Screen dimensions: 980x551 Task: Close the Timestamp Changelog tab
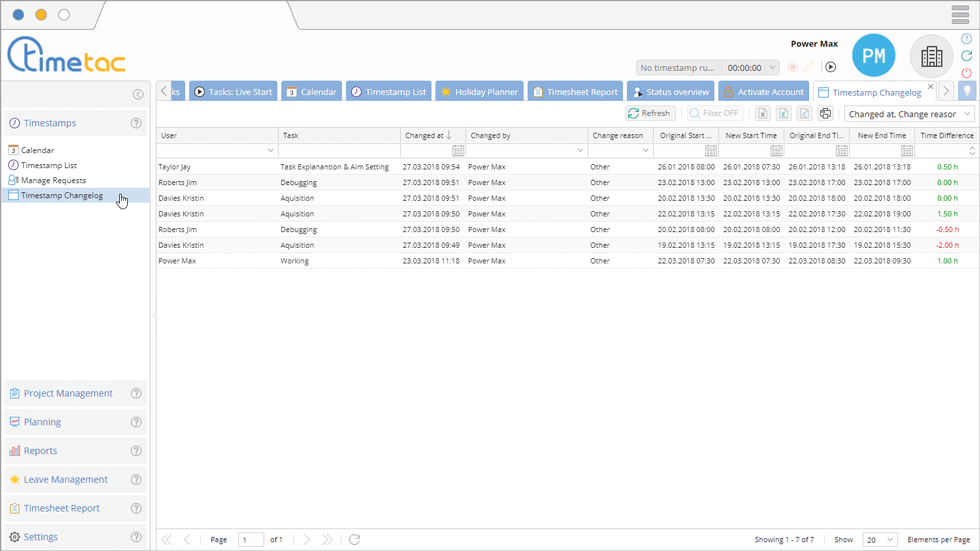[931, 87]
